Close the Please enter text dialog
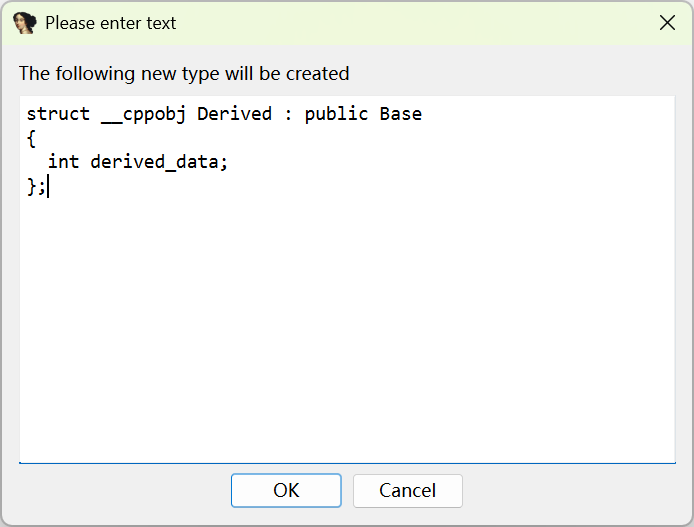The height and width of the screenshot is (527, 694). coord(667,23)
